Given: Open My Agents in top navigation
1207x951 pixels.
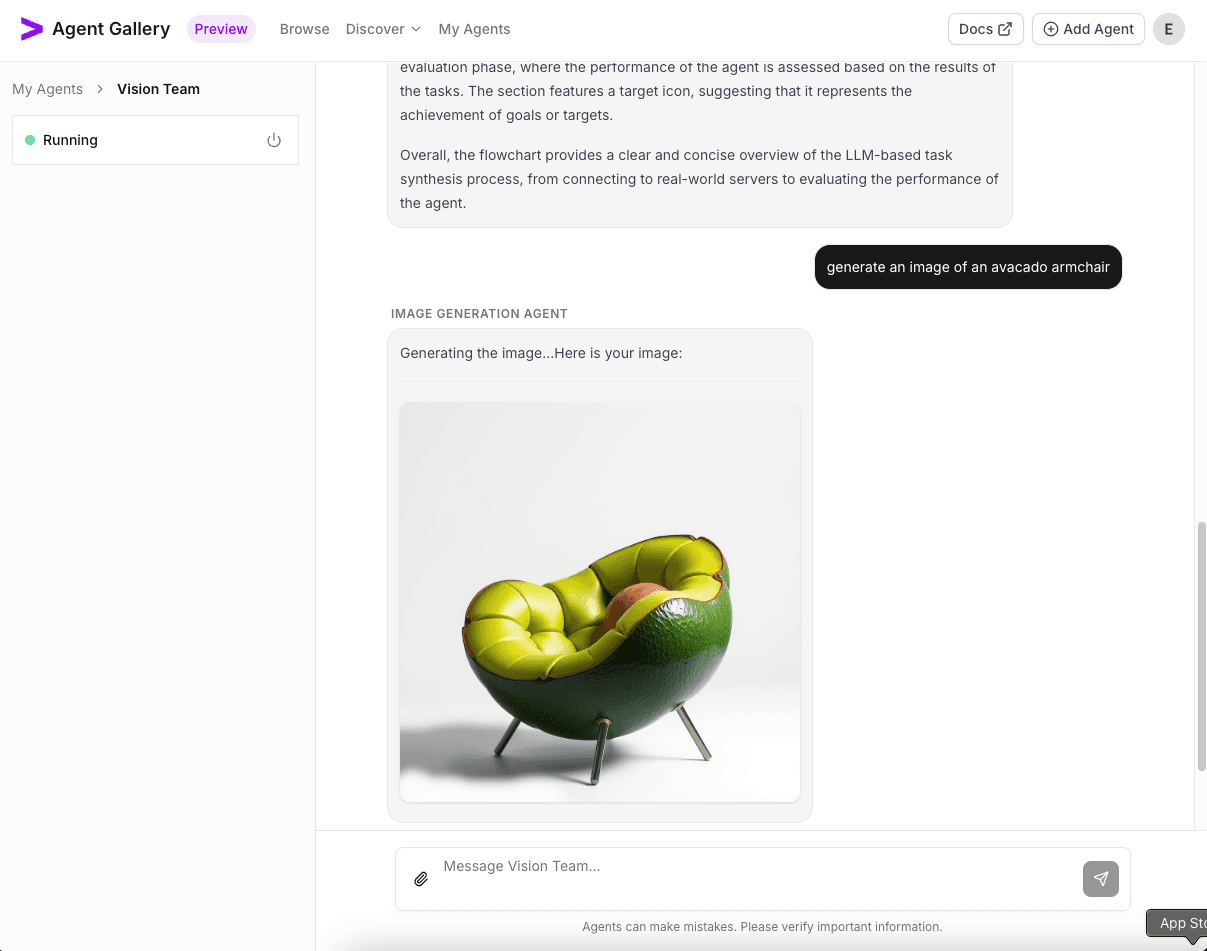Looking at the screenshot, I should (x=474, y=29).
